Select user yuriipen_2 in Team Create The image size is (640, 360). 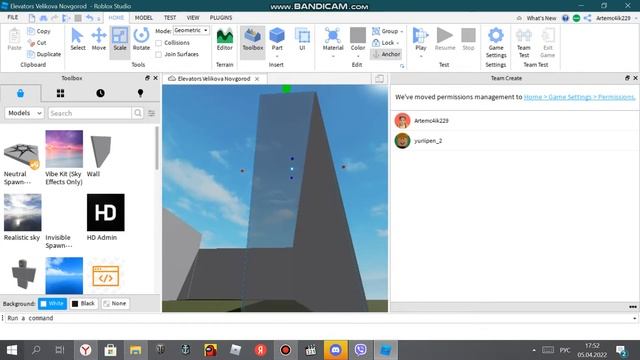click(514, 141)
